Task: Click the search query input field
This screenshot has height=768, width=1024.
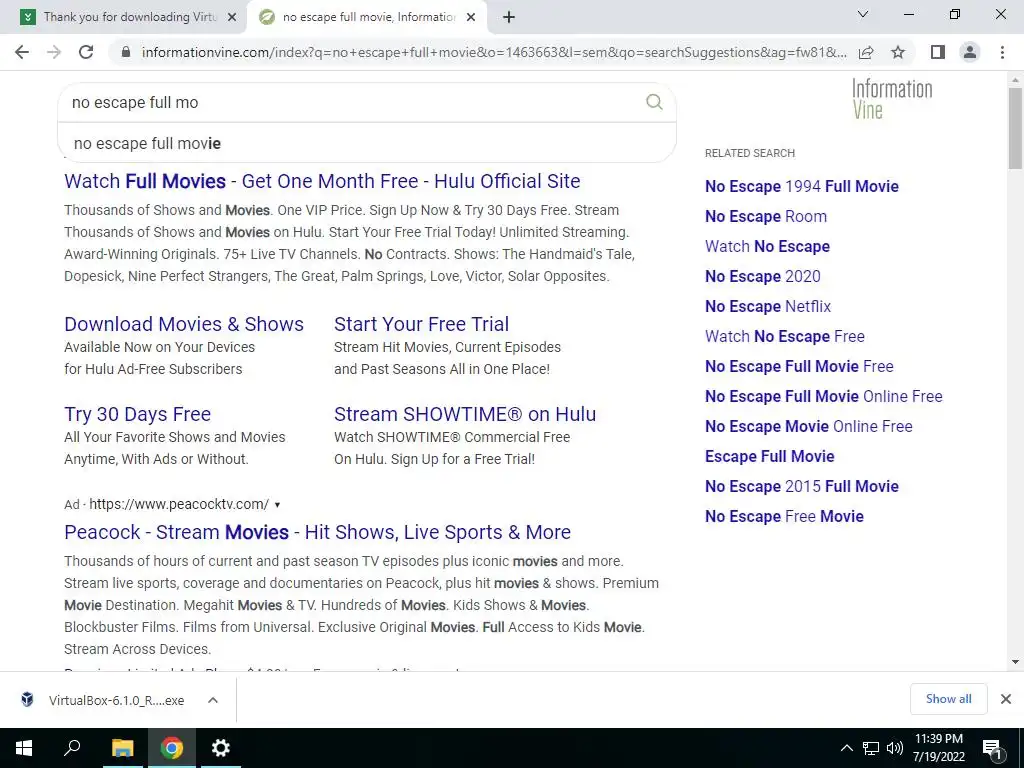Action: coord(353,102)
